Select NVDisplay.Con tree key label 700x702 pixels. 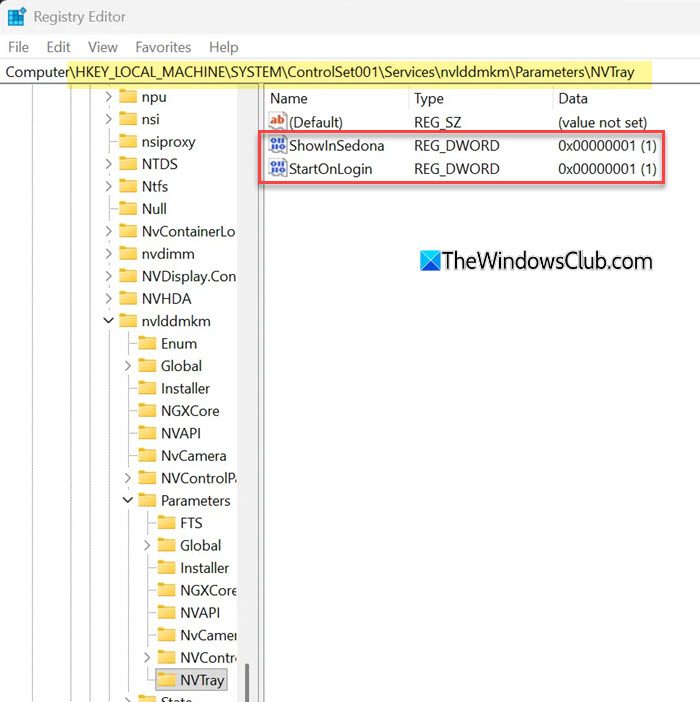pyautogui.click(x=189, y=276)
